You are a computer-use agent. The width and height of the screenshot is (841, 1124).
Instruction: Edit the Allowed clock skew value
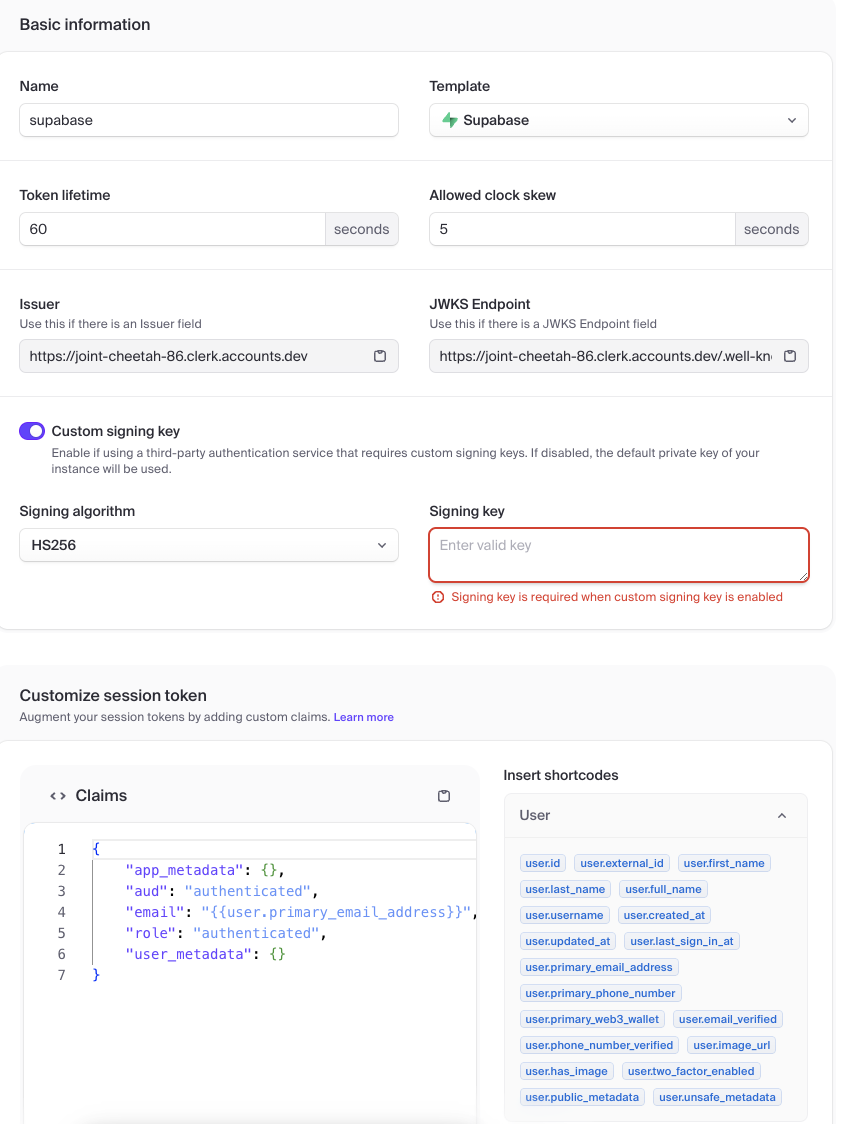tap(582, 229)
